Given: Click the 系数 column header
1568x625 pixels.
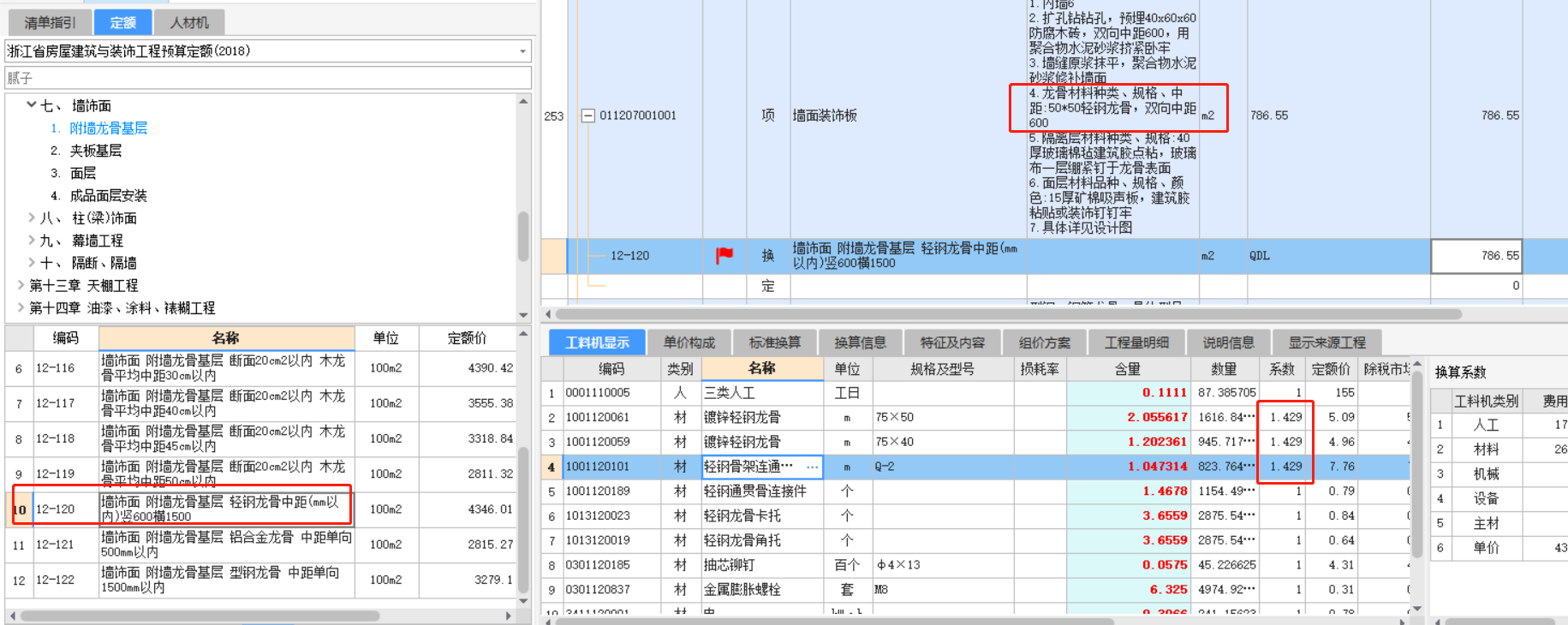Looking at the screenshot, I should point(1282,369).
